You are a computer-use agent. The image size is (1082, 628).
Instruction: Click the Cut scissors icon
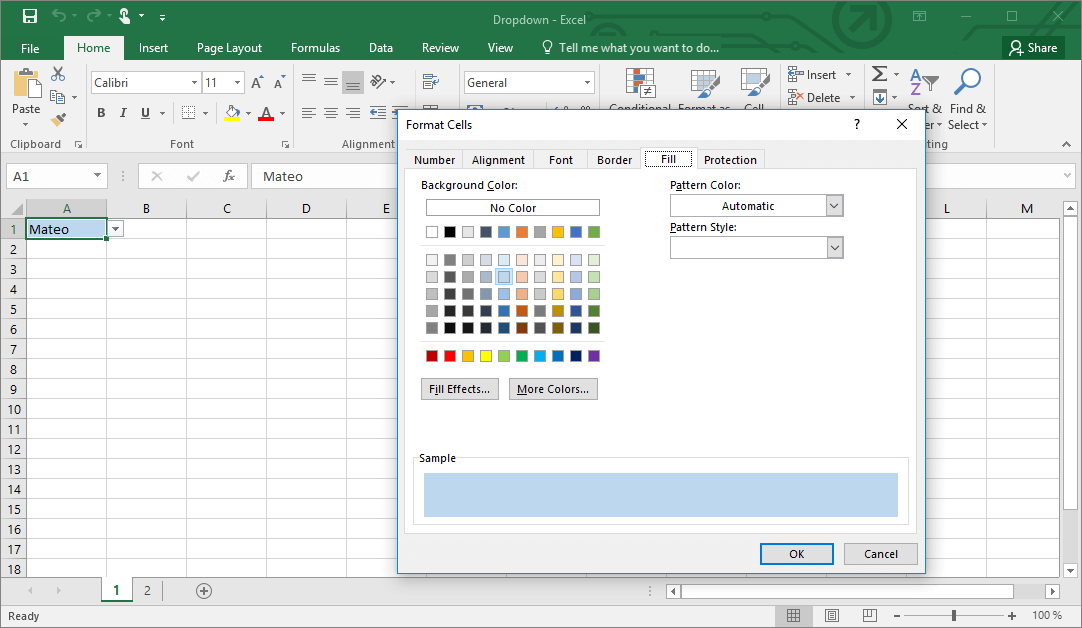point(56,74)
